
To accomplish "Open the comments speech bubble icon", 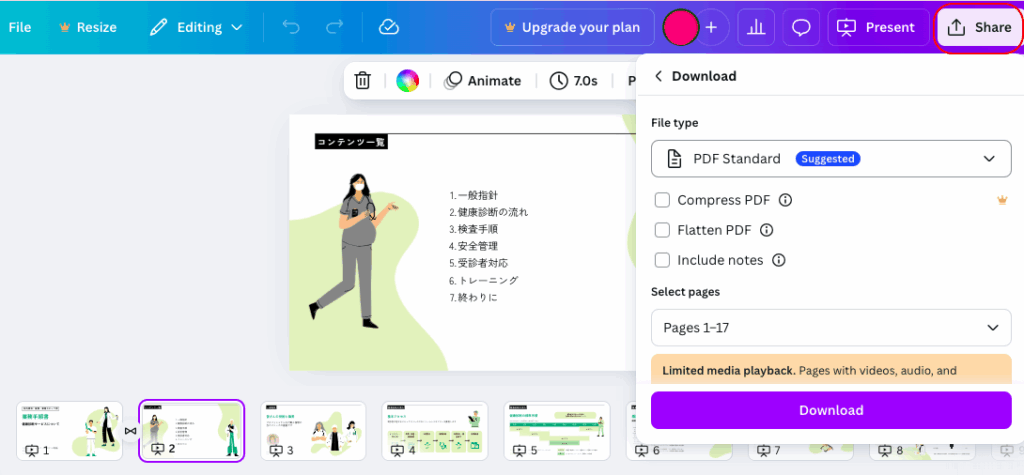I will pos(801,27).
